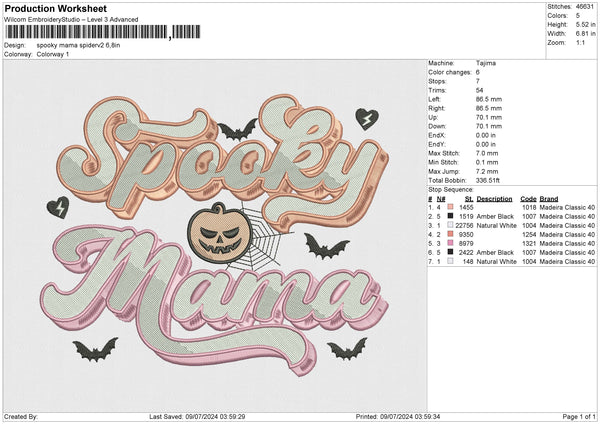Click stitch count '22756'
Viewport: 600px width, 424px height.
pyautogui.click(x=465, y=225)
